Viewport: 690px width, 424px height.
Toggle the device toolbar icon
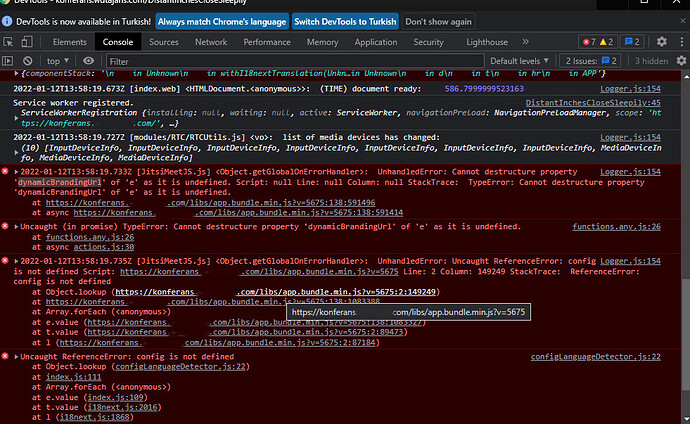coord(27,42)
